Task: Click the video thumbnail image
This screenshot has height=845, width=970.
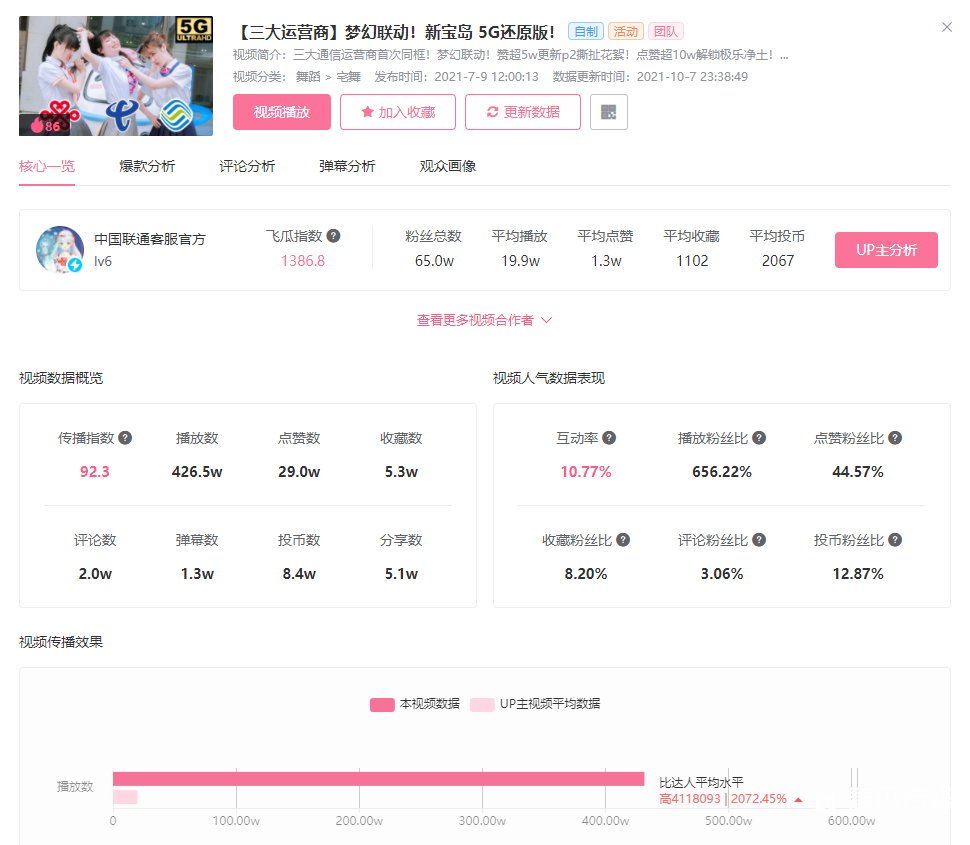Action: coord(116,76)
